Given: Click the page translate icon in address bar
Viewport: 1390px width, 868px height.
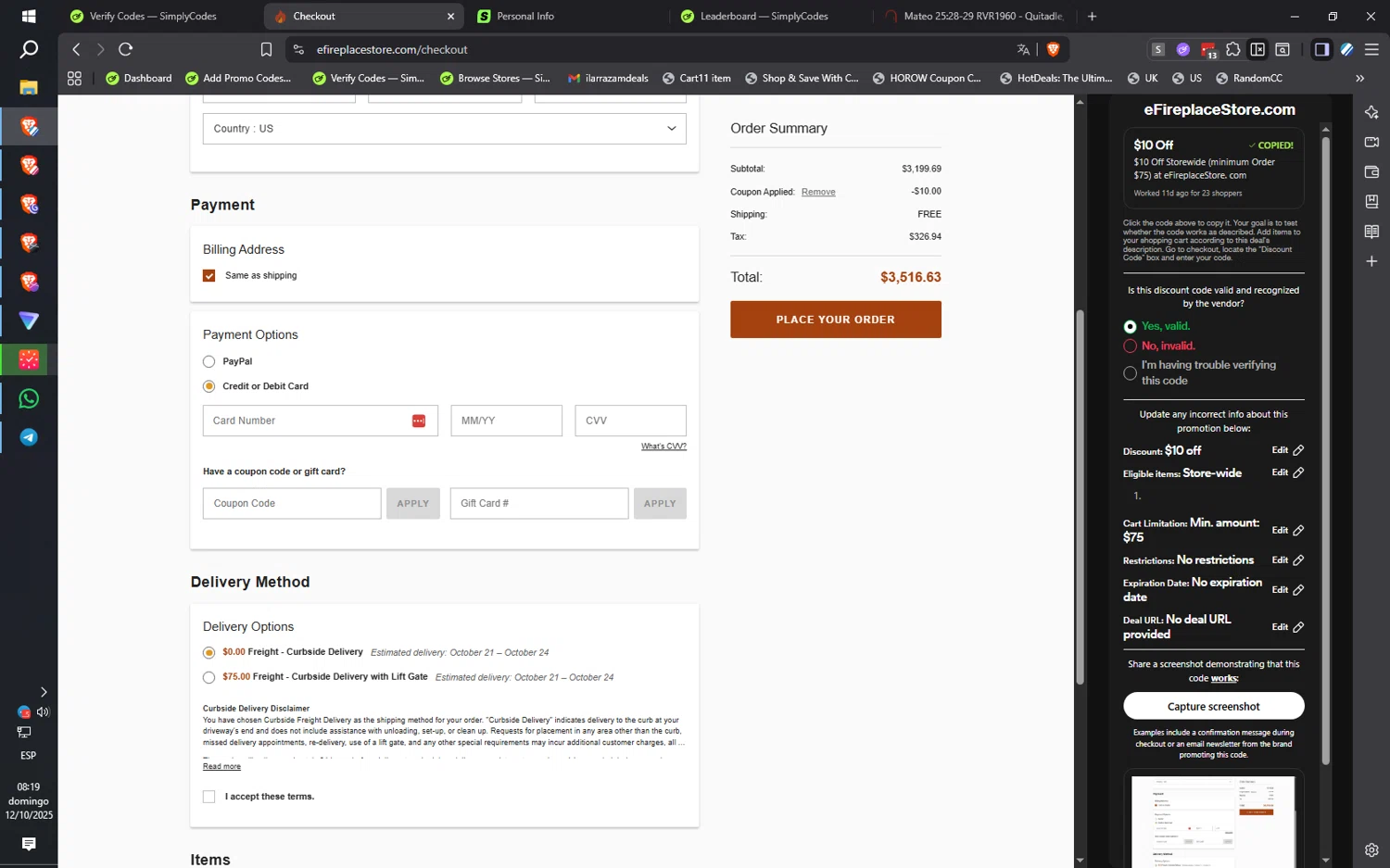Looking at the screenshot, I should [1023, 49].
